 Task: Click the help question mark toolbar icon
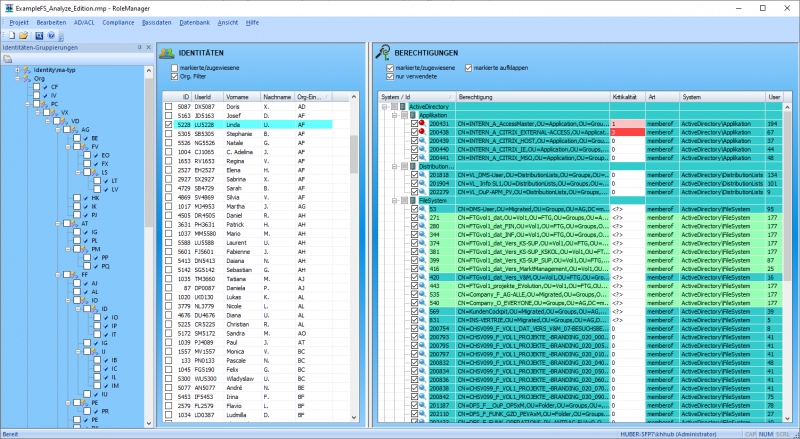[x=51, y=35]
